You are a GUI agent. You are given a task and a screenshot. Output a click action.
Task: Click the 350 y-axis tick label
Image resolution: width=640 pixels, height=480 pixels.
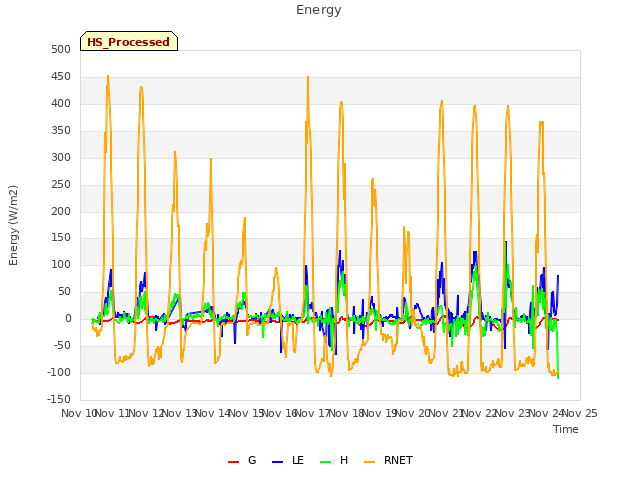click(x=61, y=130)
